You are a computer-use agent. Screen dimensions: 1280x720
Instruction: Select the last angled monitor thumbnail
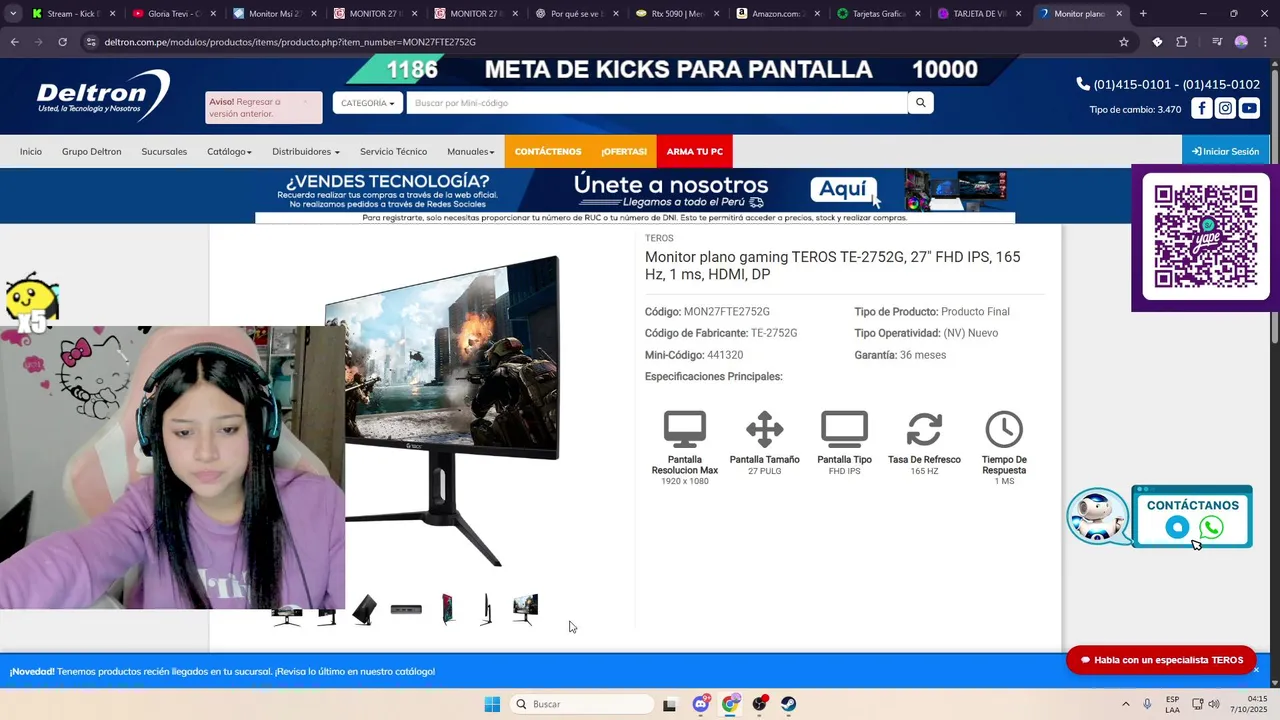point(526,609)
